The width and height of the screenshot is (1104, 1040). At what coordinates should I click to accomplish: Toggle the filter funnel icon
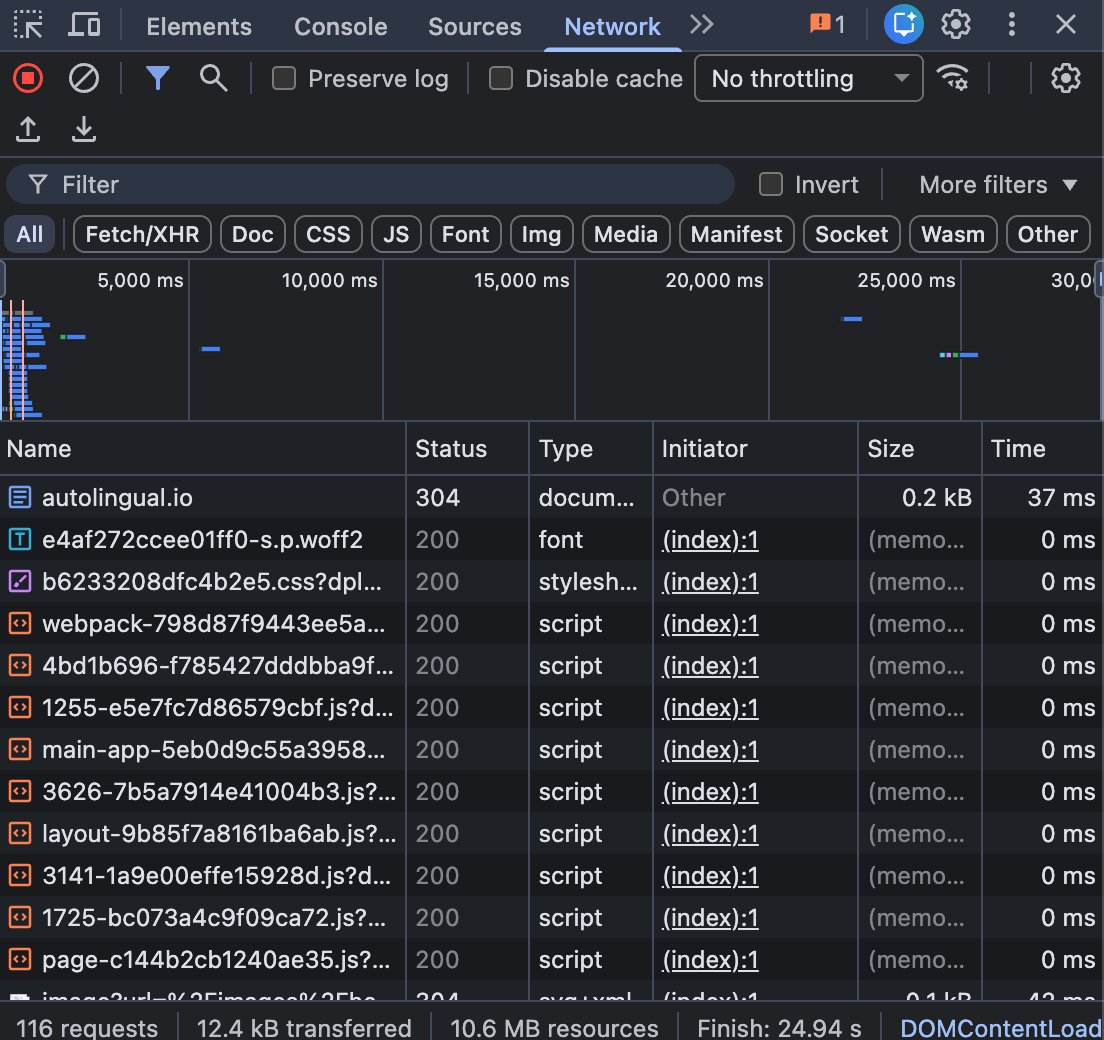coord(158,78)
